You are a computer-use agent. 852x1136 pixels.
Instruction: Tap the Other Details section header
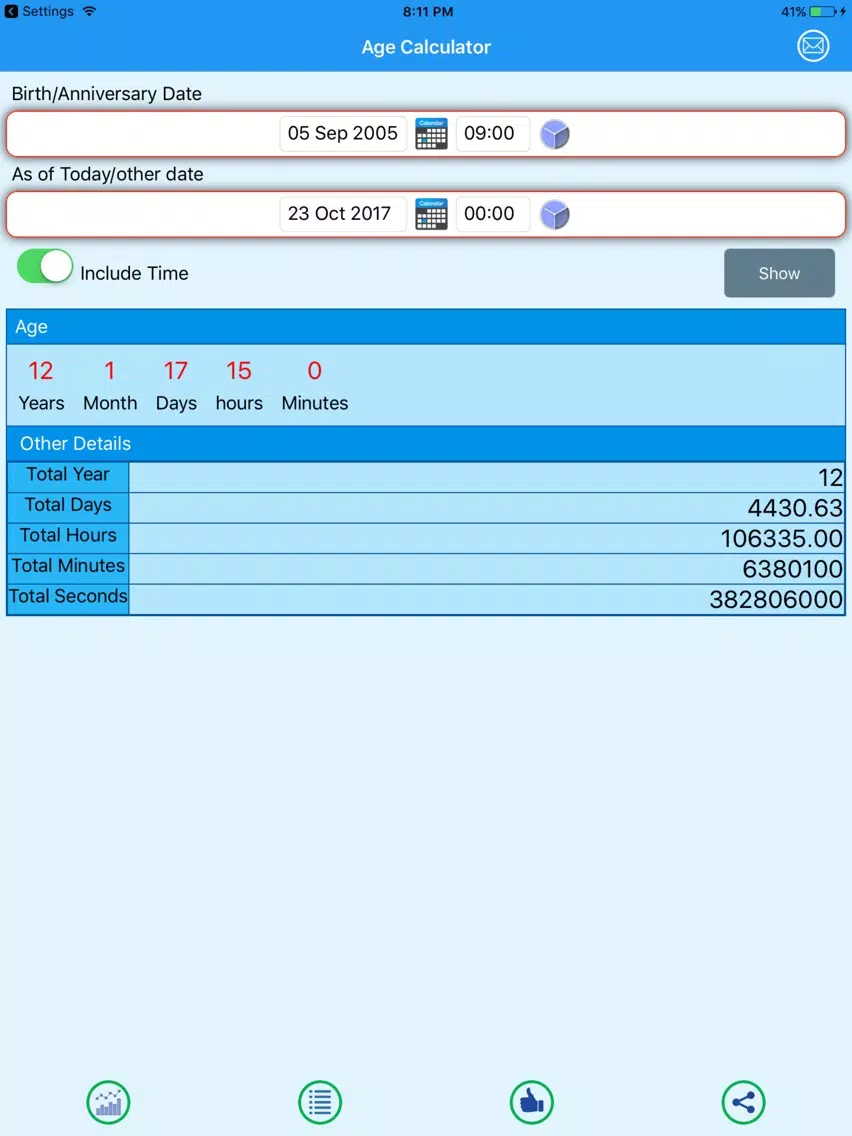point(426,443)
